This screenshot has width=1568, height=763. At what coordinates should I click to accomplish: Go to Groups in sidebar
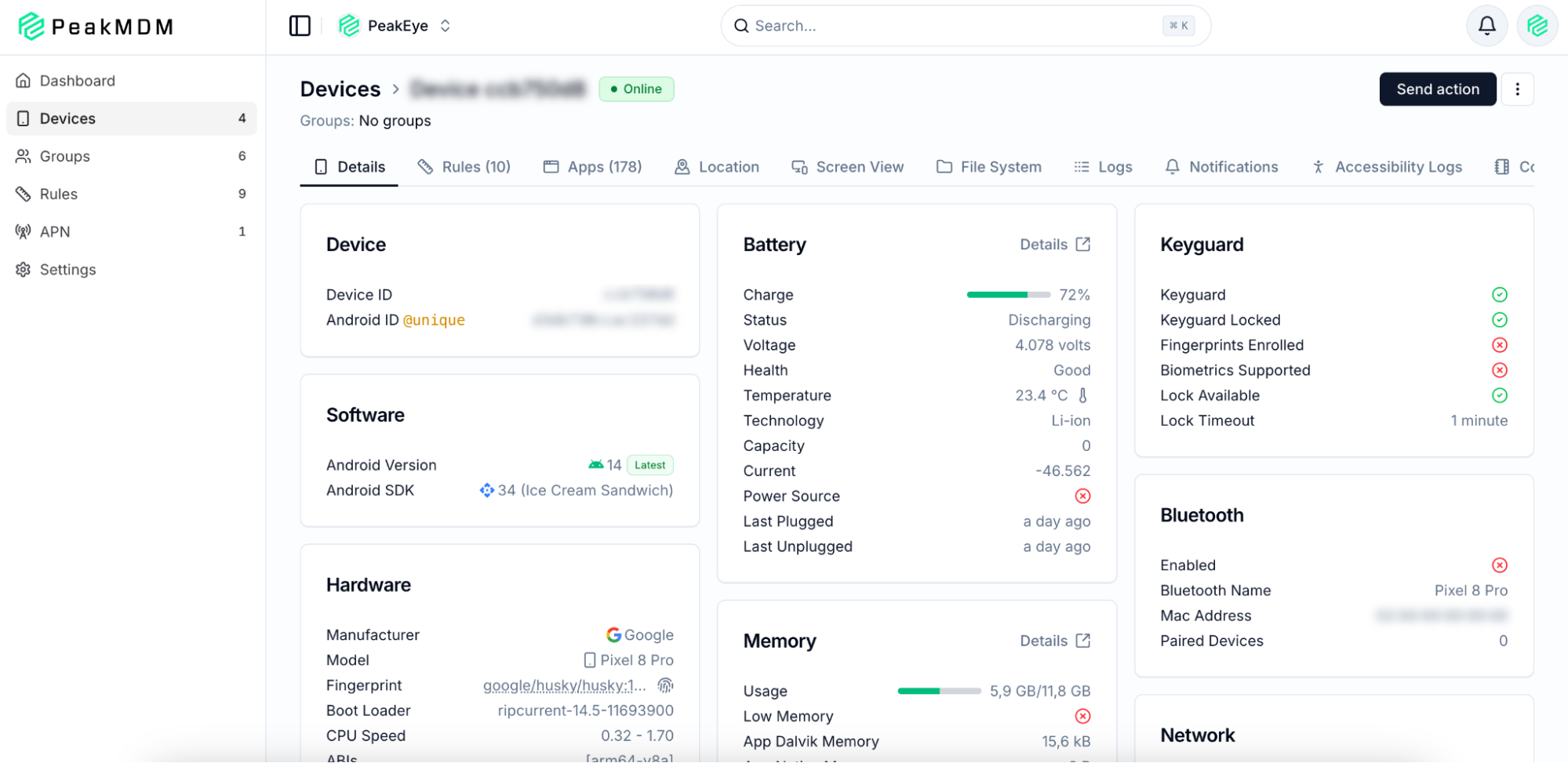click(65, 156)
